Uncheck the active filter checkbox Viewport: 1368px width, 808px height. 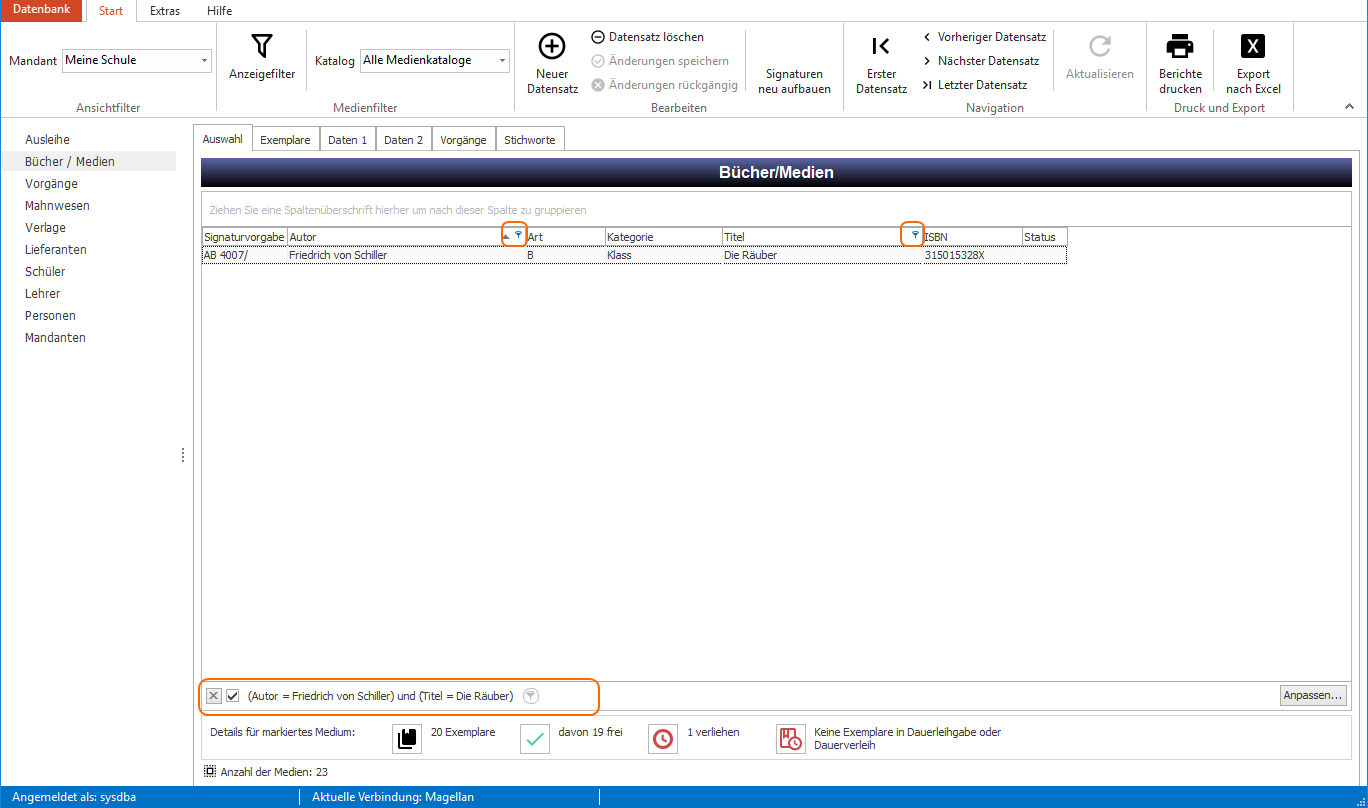[233, 696]
